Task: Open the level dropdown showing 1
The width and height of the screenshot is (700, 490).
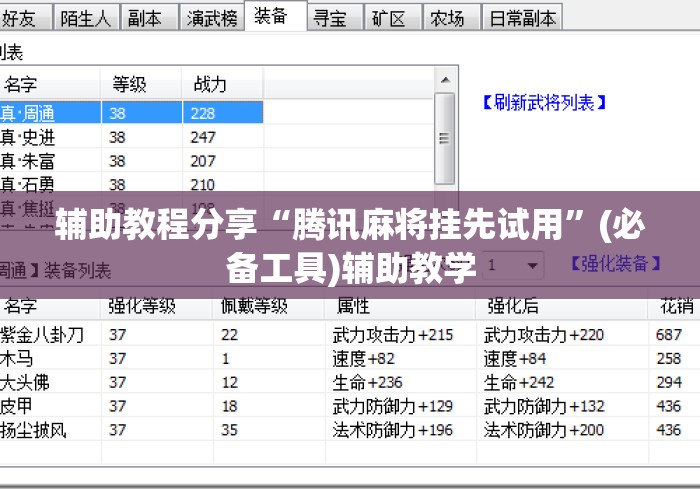Action: click(514, 266)
